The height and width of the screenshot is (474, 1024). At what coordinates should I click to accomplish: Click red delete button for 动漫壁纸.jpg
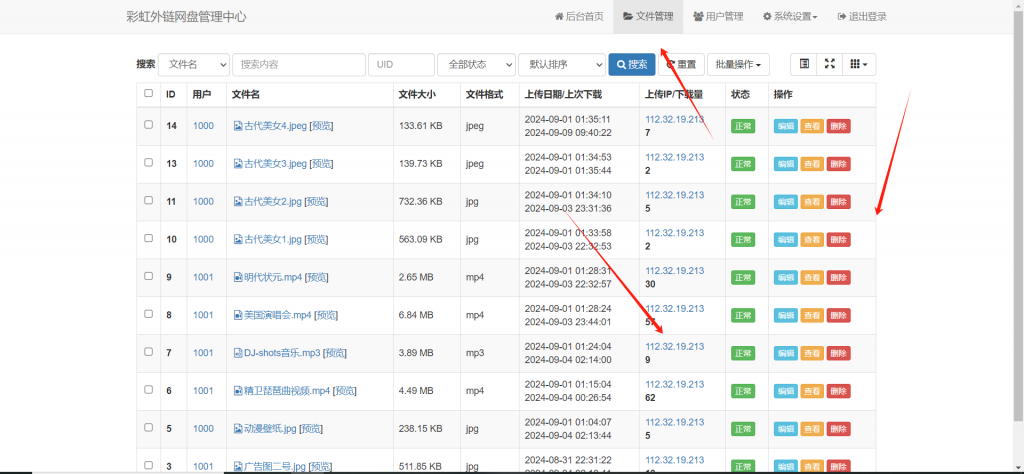(838, 429)
